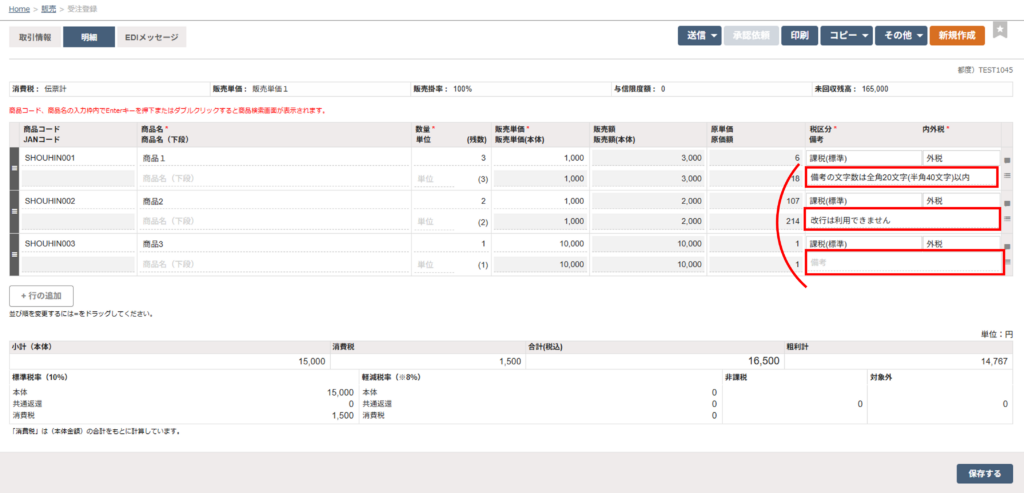The image size is (1024, 493).
Task: Follow the Home breadcrumb link
Action: pos(19,8)
